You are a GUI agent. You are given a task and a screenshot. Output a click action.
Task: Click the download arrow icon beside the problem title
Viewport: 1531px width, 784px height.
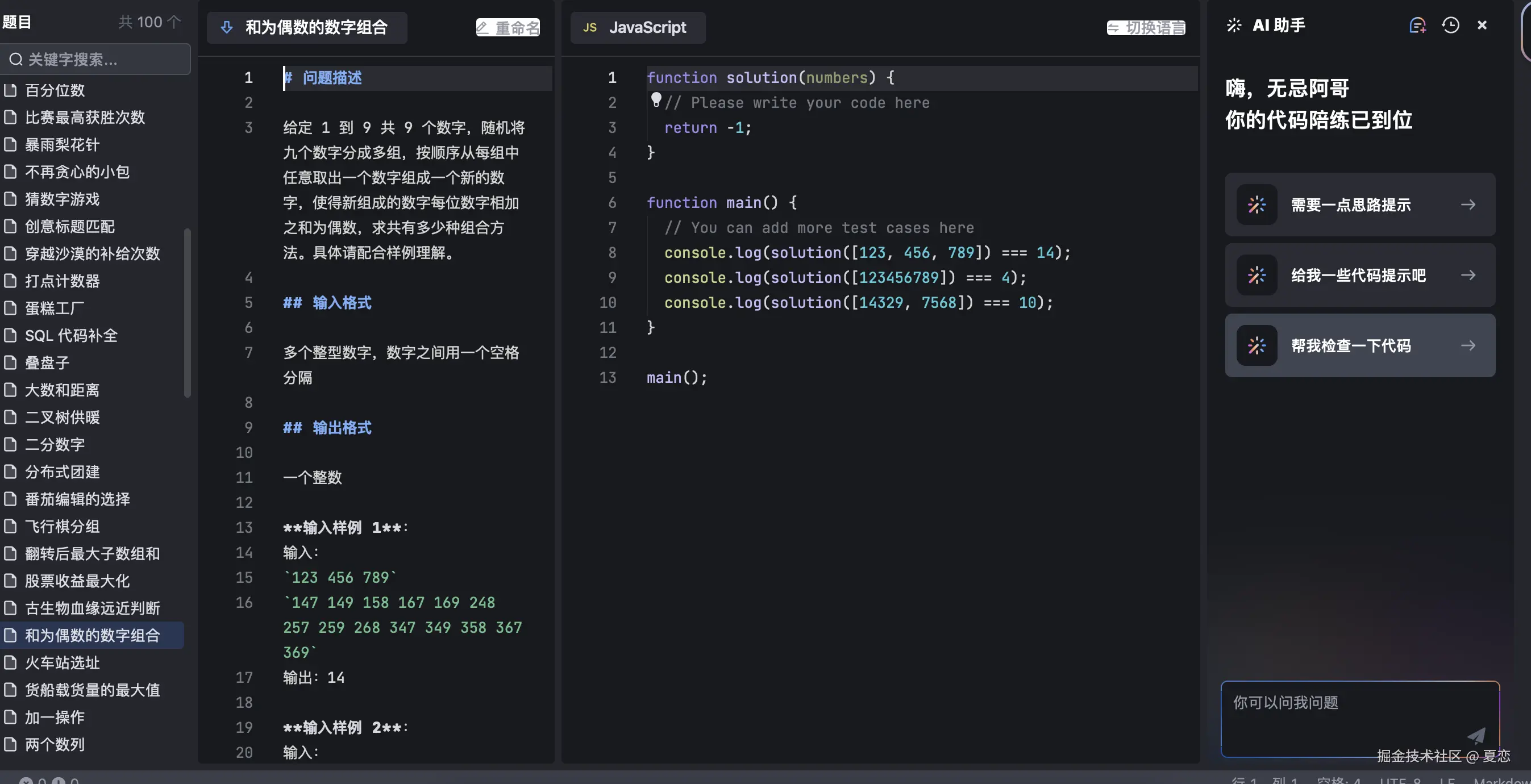pos(227,27)
